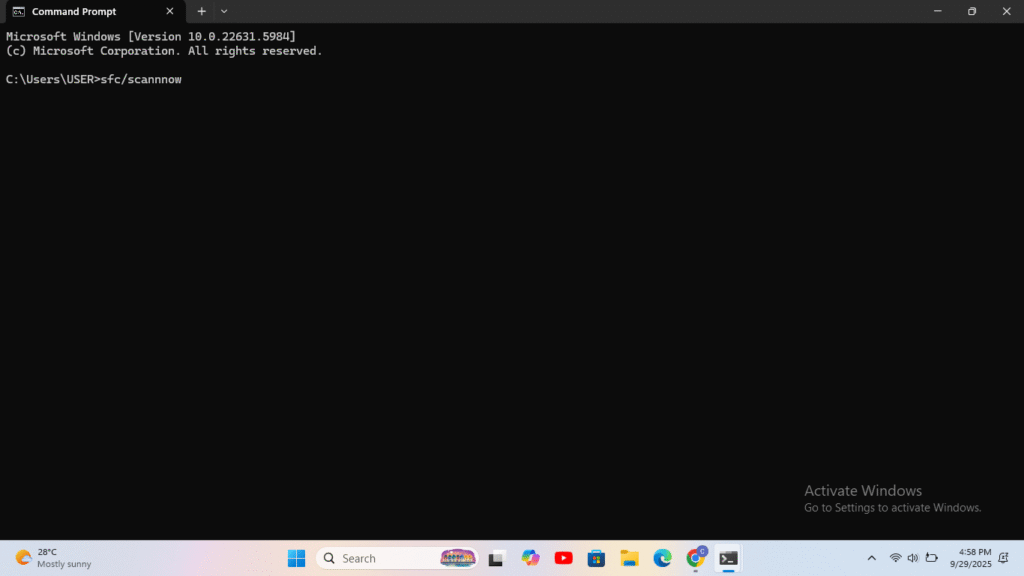The width and height of the screenshot is (1024, 576).
Task: Launch Microsoft Copilot from the taskbar
Action: [530, 558]
